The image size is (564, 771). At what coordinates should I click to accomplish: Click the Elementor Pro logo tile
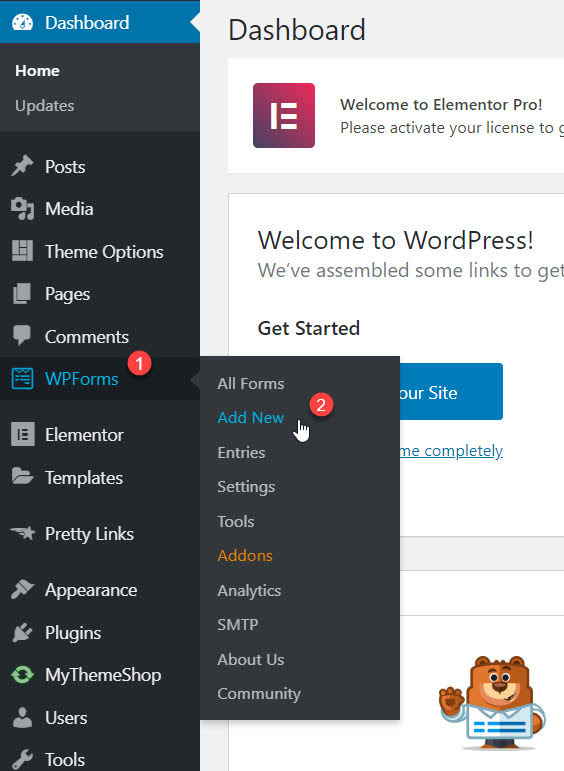point(284,116)
